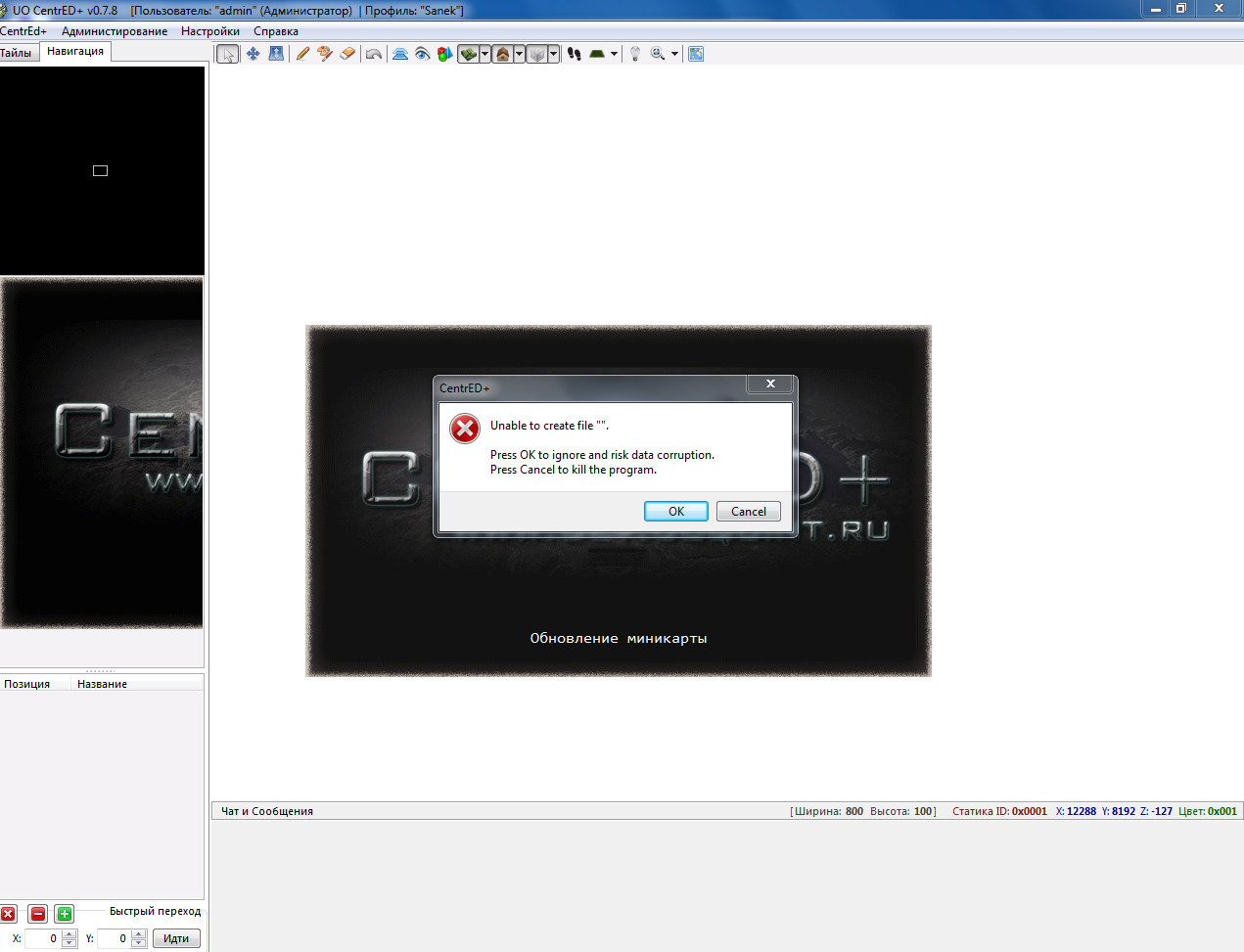
Task: Select the arrow pointer tool
Action: (x=227, y=54)
